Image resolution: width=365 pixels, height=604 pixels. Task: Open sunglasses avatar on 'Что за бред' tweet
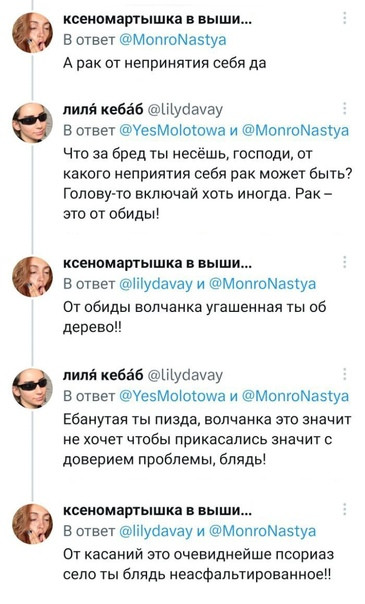pos(32,122)
